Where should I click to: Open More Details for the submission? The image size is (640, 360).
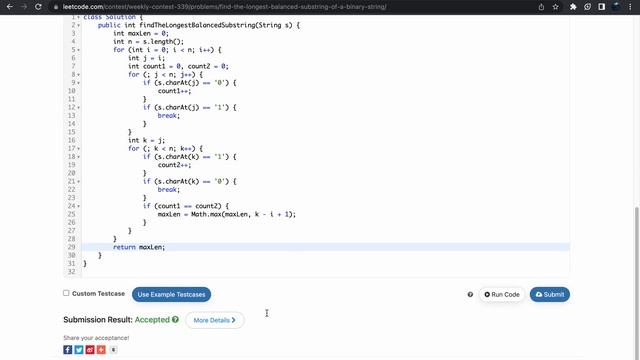[215, 320]
